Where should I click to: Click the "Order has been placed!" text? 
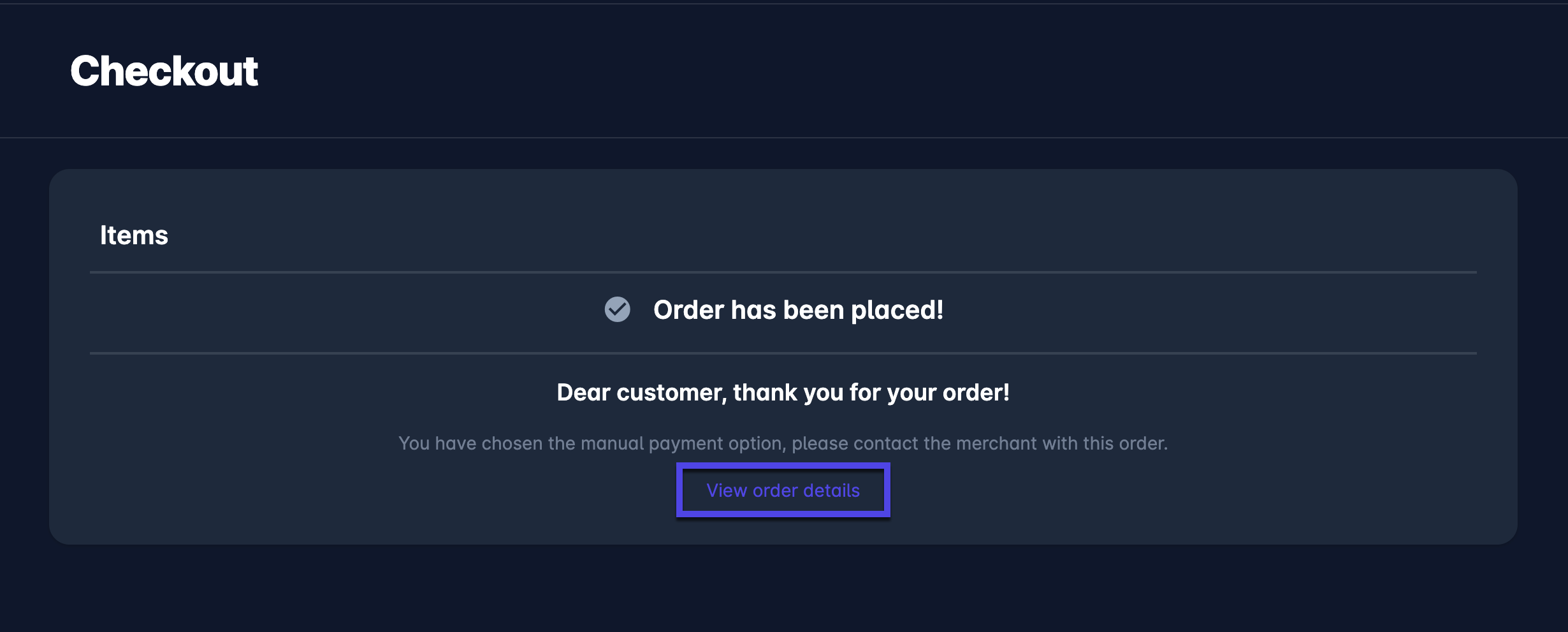[x=798, y=310]
